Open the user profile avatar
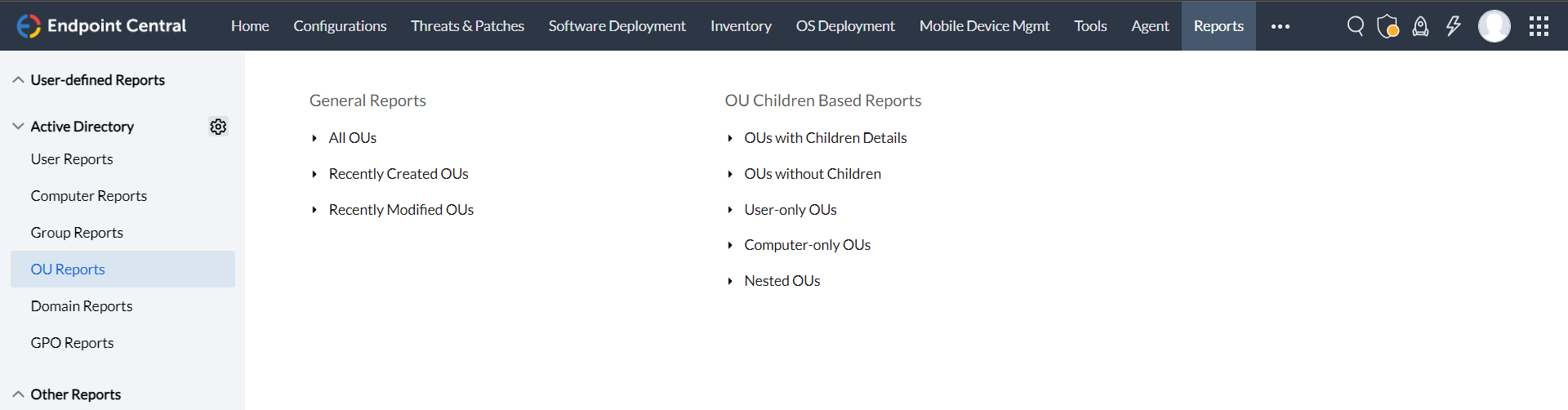 pyautogui.click(x=1494, y=26)
